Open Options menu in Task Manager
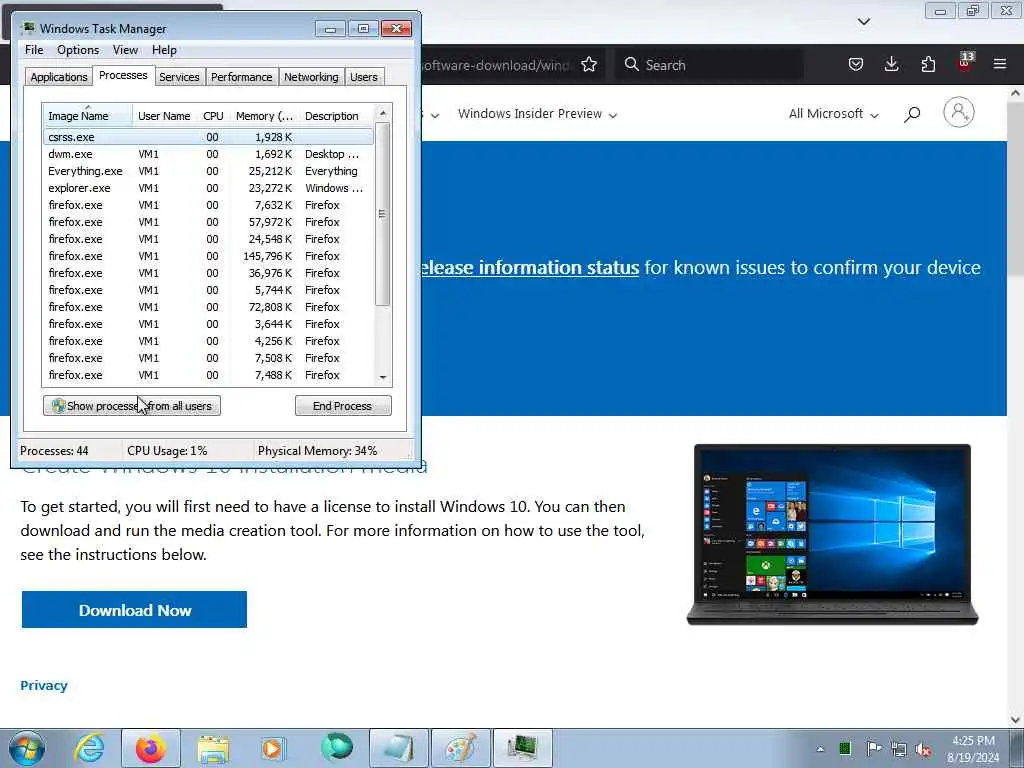 pos(78,50)
